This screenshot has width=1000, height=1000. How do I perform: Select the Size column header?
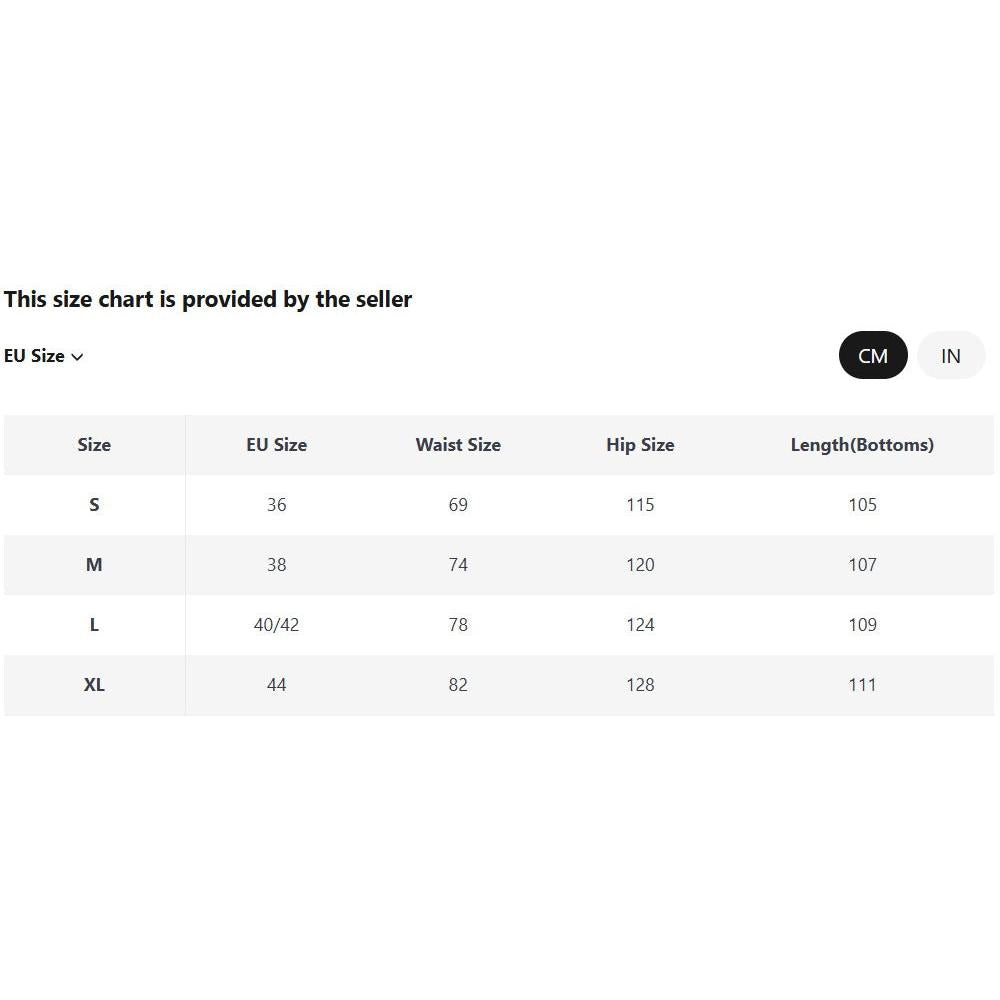coord(94,445)
